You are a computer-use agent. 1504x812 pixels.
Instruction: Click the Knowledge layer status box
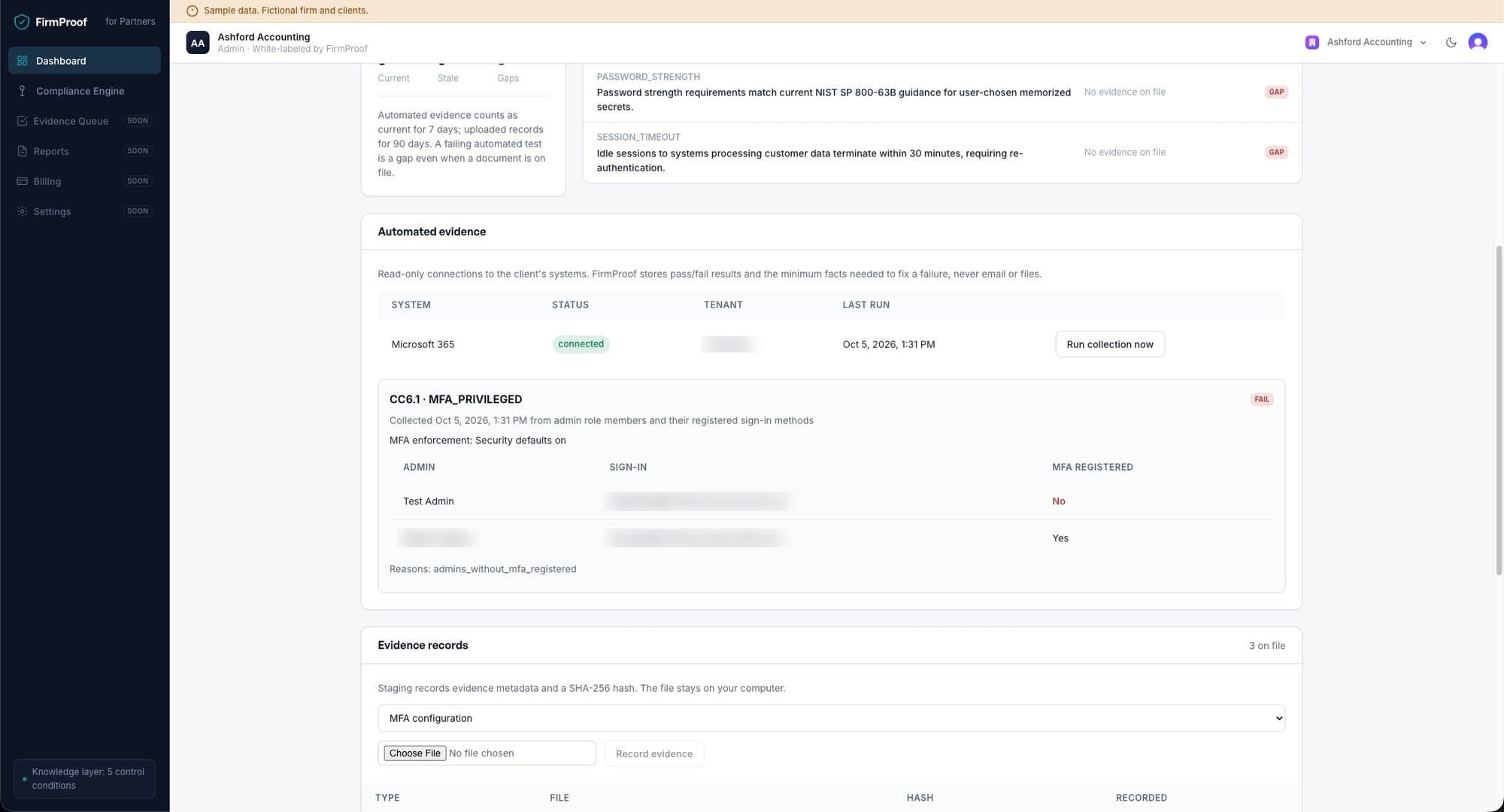tap(84, 779)
